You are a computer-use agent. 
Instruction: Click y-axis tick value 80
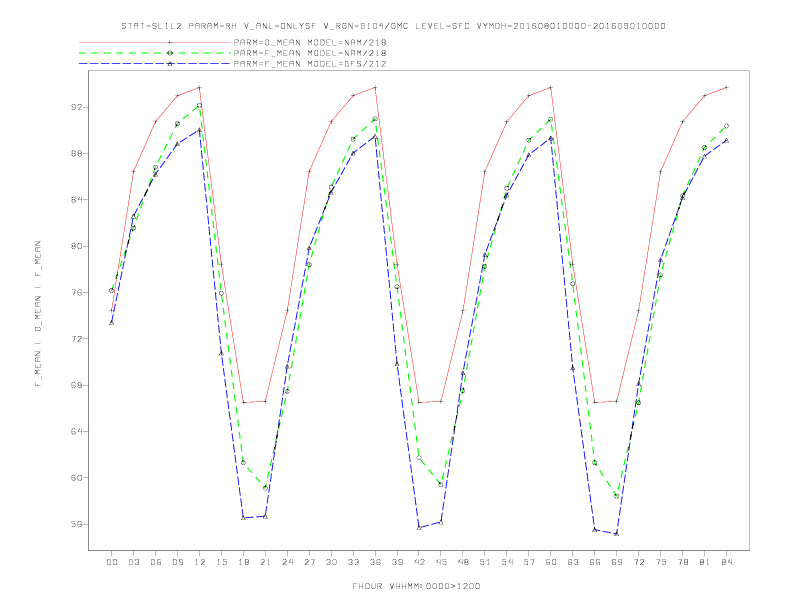point(76,246)
